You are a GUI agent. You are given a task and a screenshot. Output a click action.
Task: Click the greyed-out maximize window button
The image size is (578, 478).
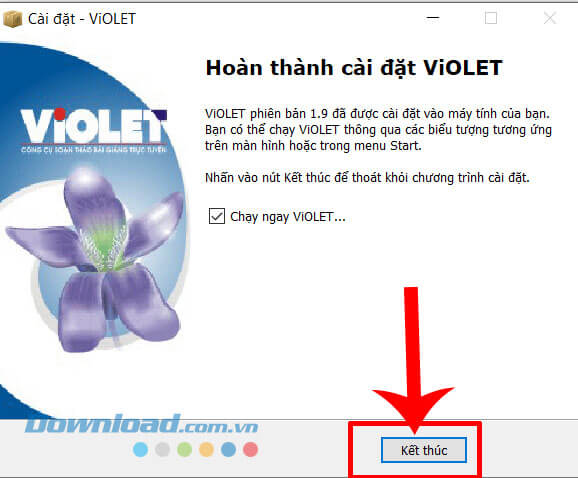(x=491, y=18)
